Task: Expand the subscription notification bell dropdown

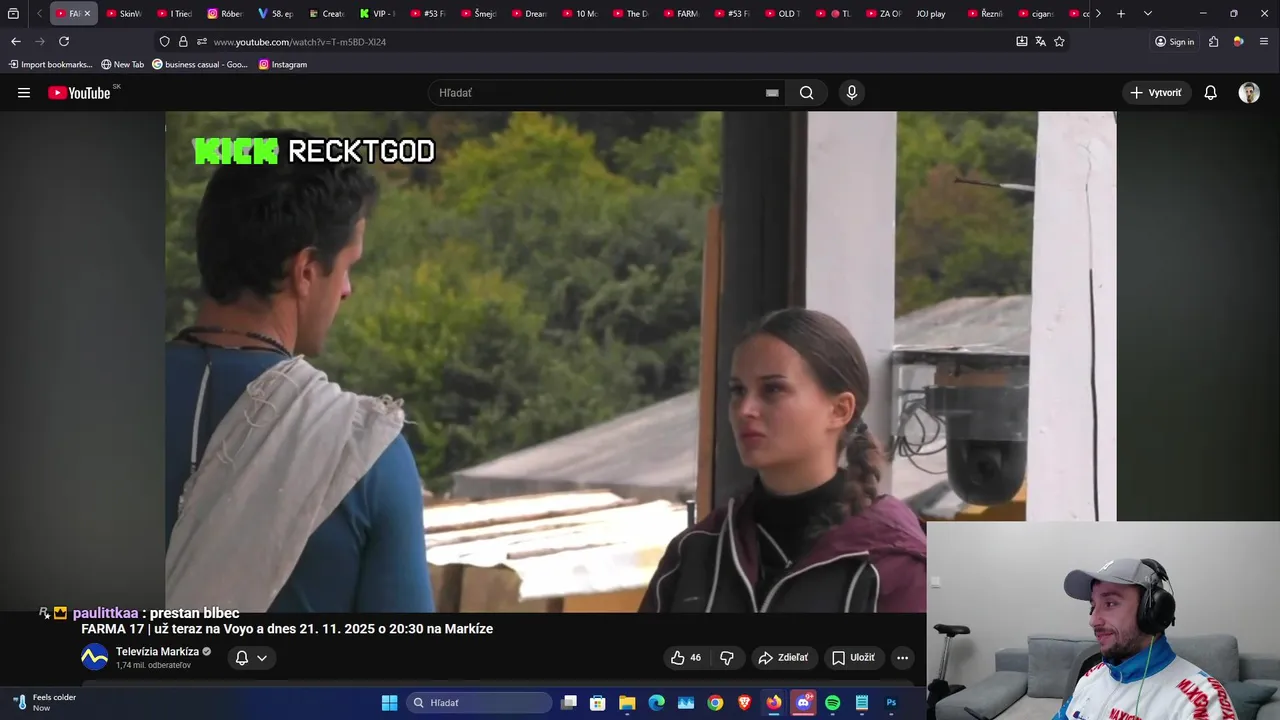Action: [x=251, y=658]
